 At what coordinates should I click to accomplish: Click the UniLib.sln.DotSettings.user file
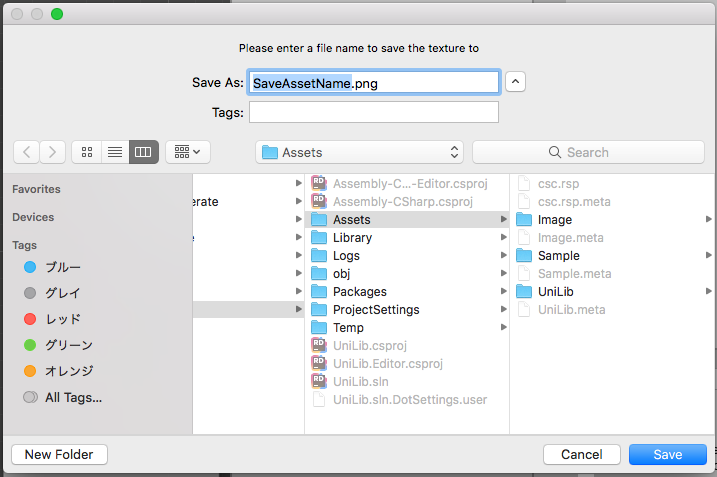coord(407,400)
